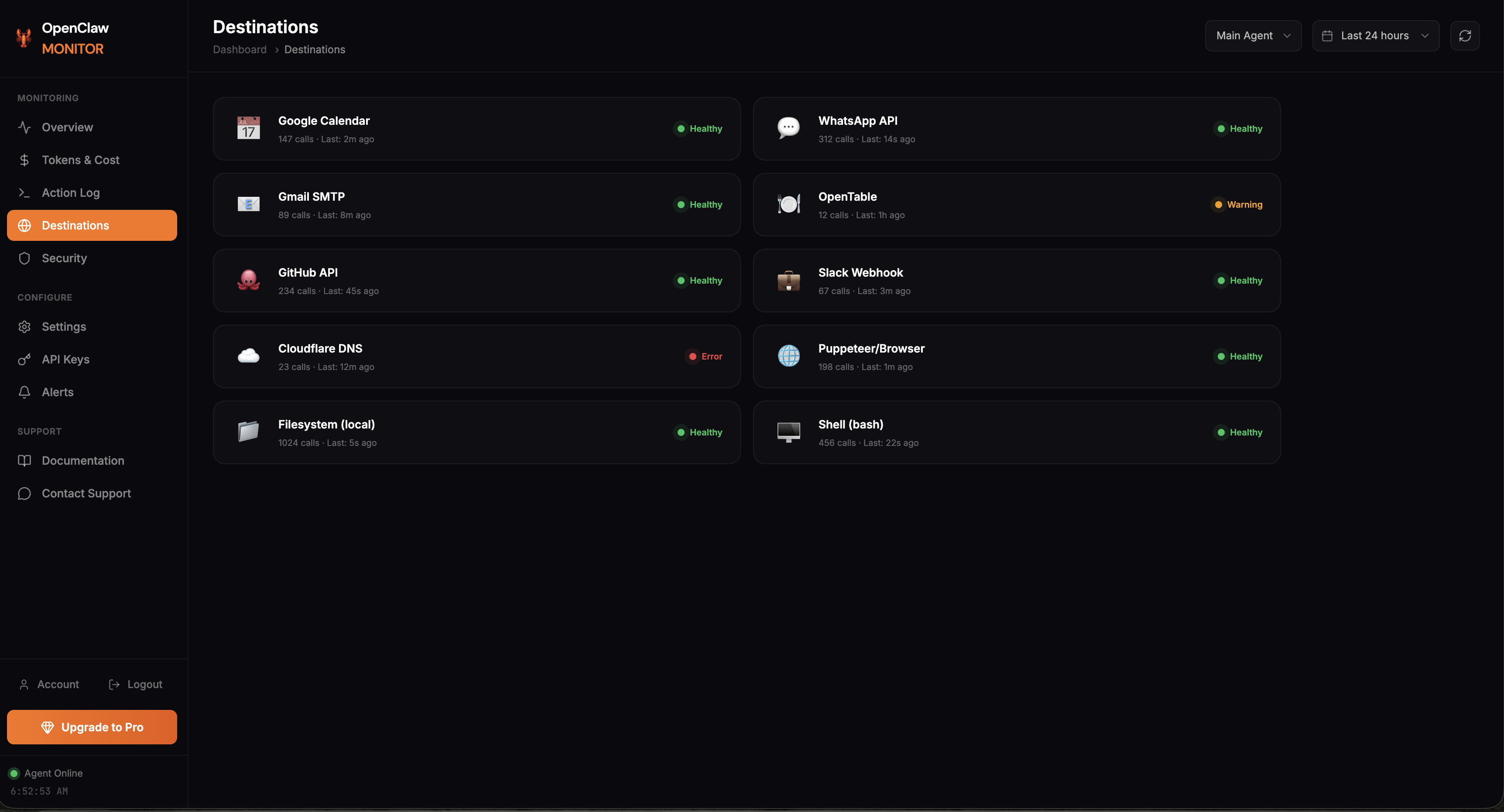This screenshot has width=1504, height=812.
Task: Open Security via shield icon
Action: (x=24, y=257)
